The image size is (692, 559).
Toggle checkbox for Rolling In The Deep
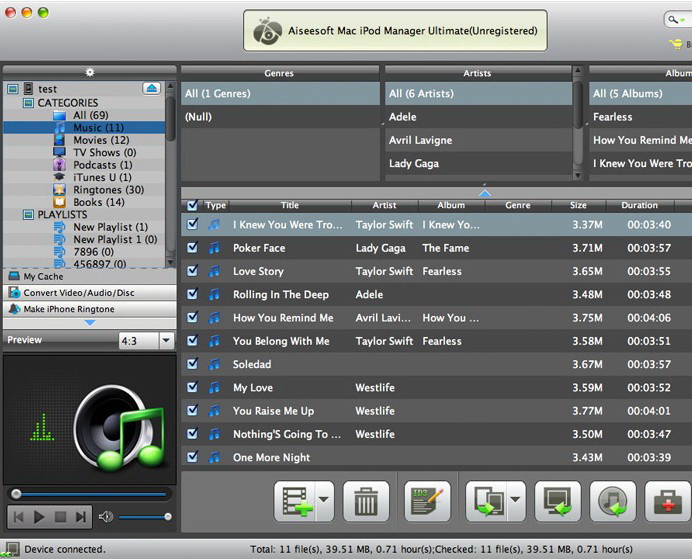tap(192, 295)
